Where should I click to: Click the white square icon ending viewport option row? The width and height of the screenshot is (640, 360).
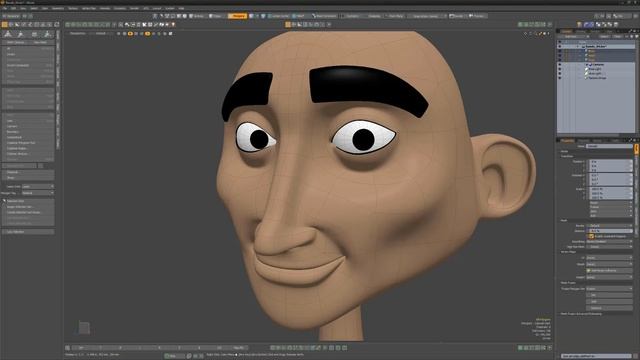(171, 33)
